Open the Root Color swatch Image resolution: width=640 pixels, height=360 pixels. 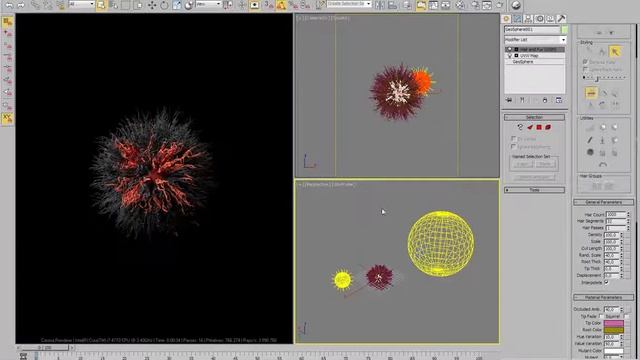[x=614, y=330]
